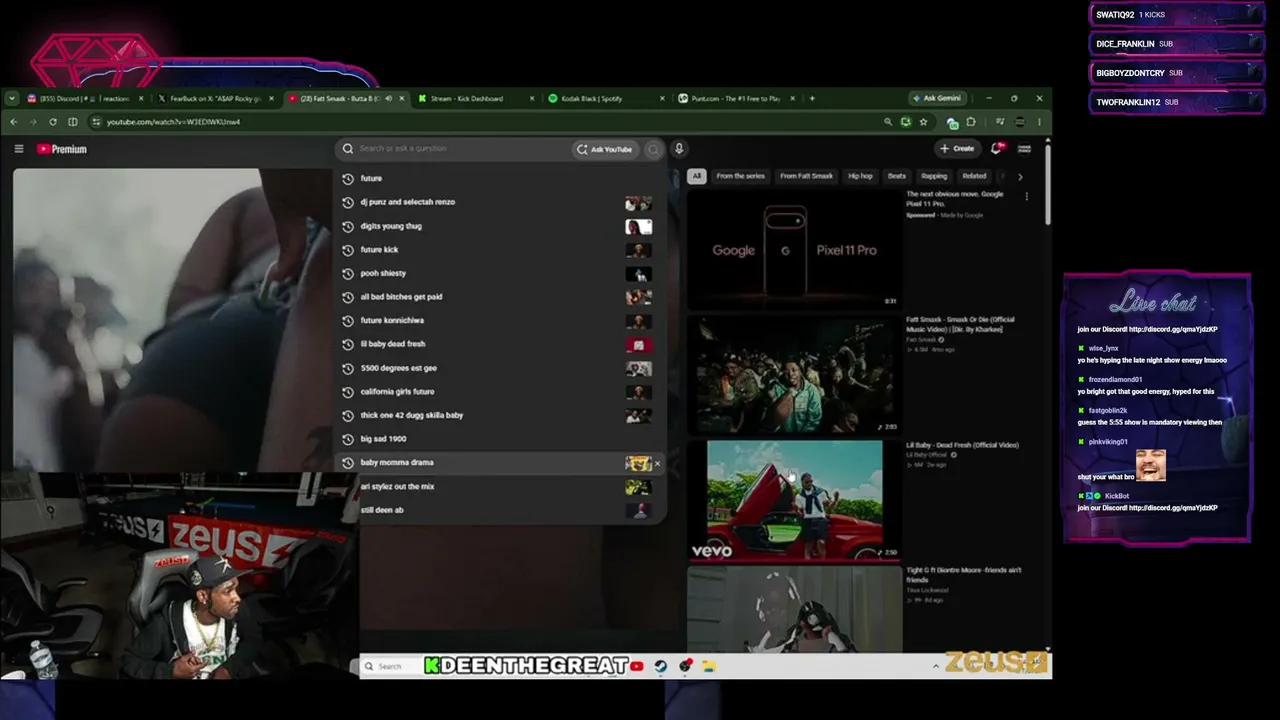Expand the tab search dropdown arrow
This screenshot has height=720, width=1280.
pos(11,98)
